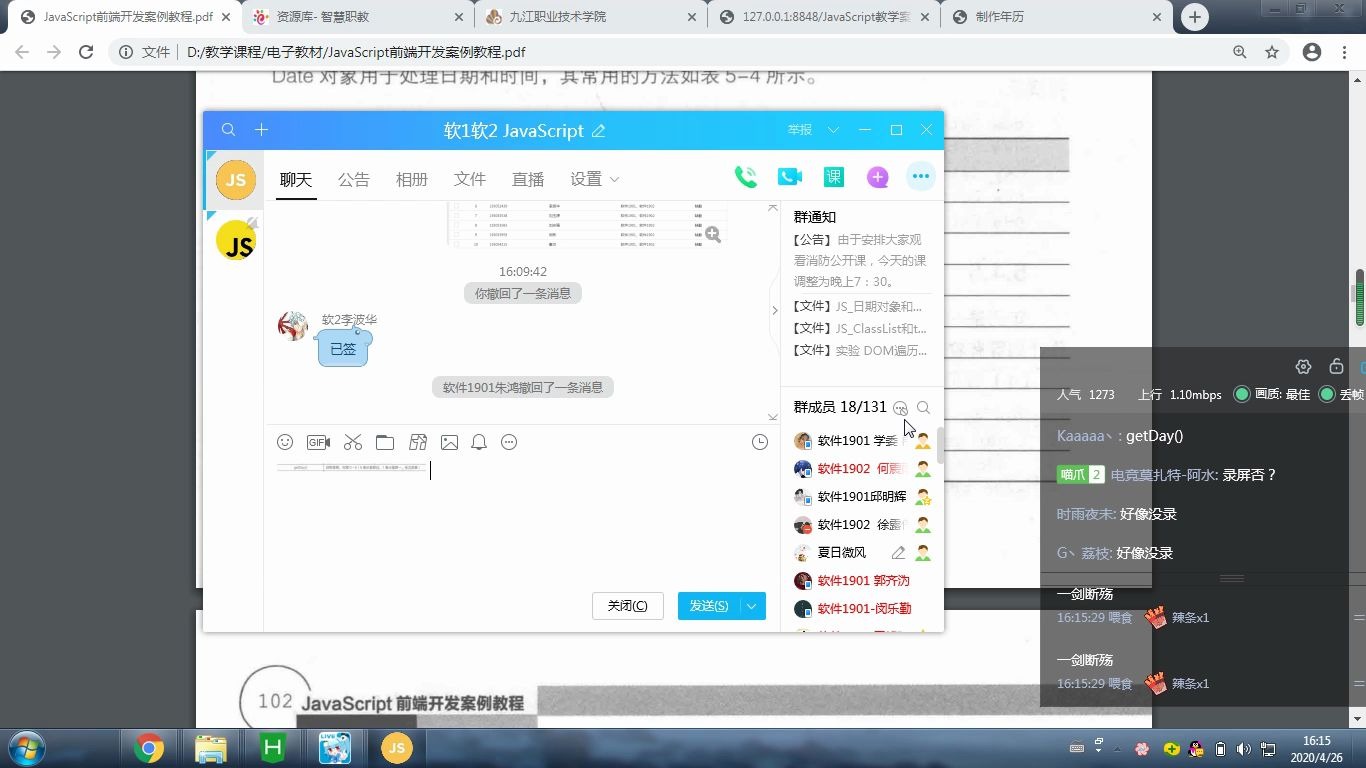The width and height of the screenshot is (1366, 768).
Task: Toggle the window shake bell icon
Action: coord(478,442)
